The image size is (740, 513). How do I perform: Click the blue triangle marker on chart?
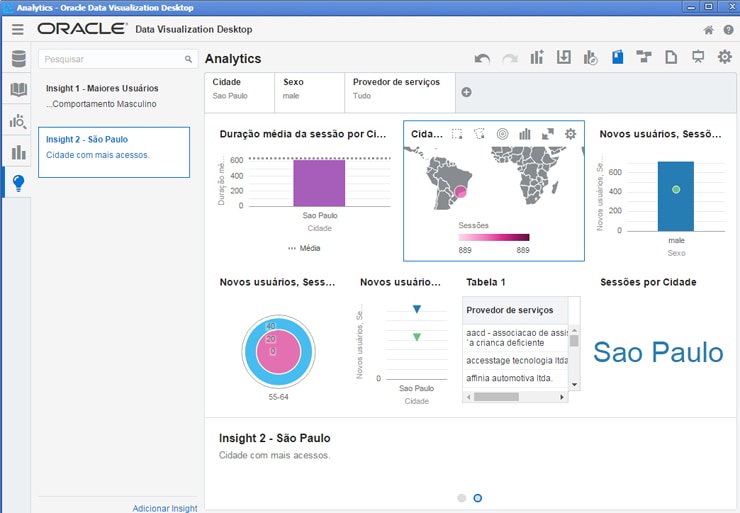[x=417, y=309]
